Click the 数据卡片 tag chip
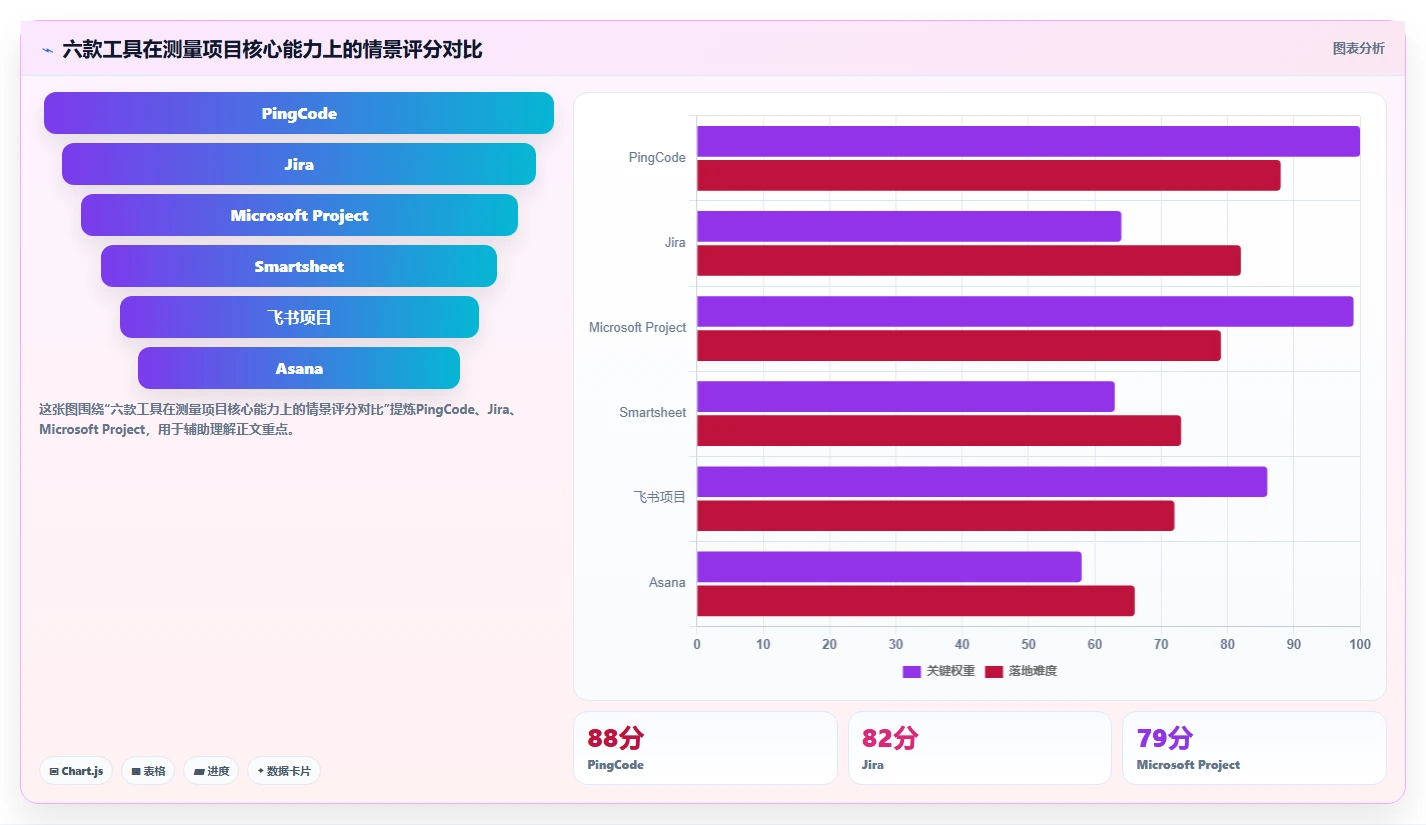The image size is (1426, 825). click(x=284, y=771)
